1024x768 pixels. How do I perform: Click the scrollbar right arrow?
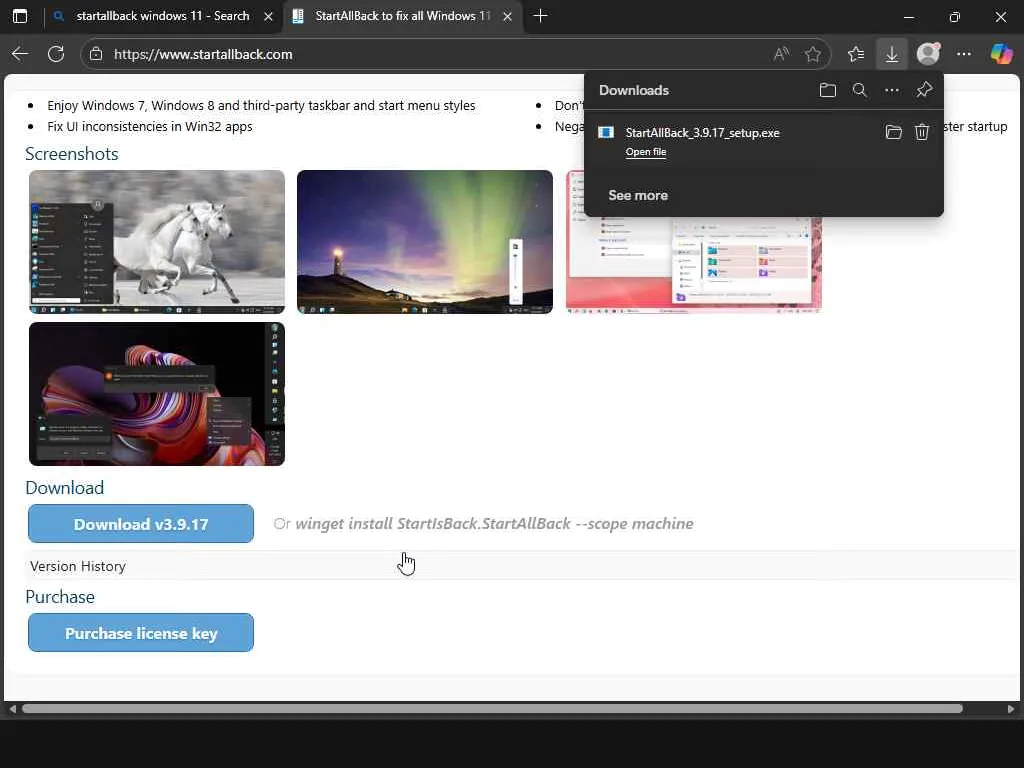coord(1011,709)
